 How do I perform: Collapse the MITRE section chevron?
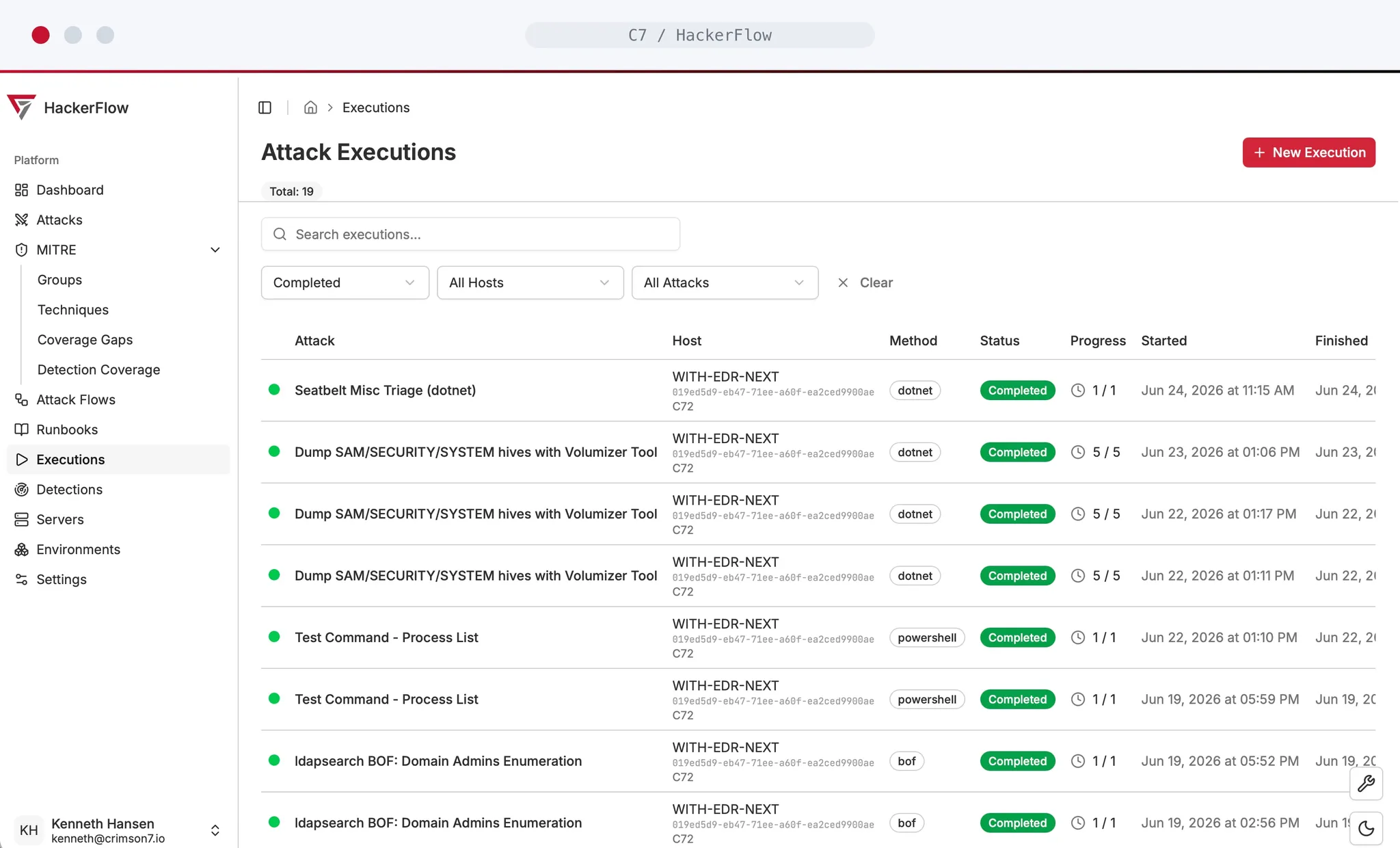pos(215,250)
